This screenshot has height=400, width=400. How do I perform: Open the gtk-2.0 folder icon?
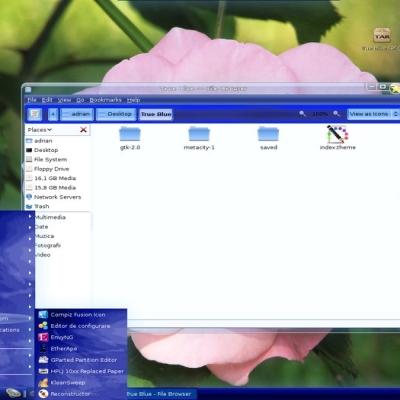click(130, 134)
